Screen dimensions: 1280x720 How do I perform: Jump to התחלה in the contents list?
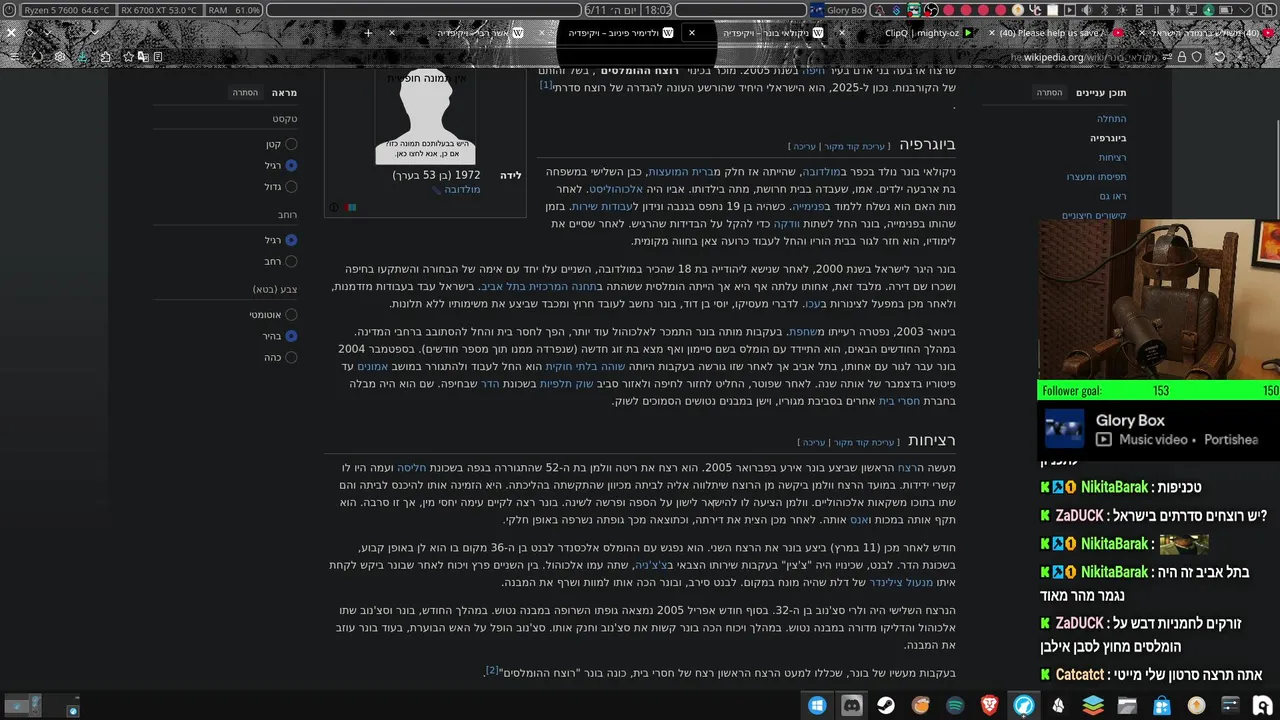tap(1111, 119)
